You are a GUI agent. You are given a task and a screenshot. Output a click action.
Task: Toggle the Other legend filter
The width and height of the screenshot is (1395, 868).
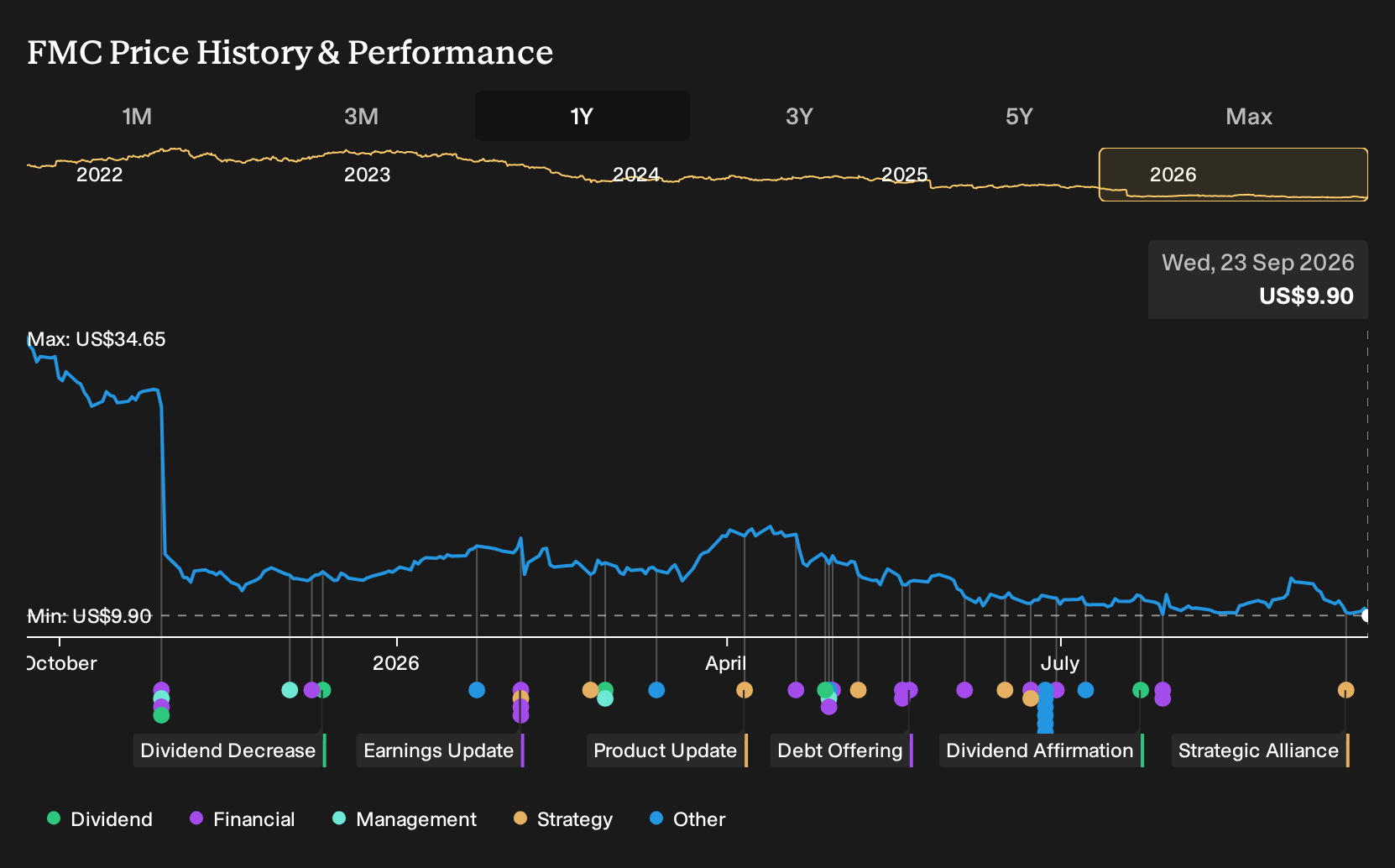tap(687, 819)
